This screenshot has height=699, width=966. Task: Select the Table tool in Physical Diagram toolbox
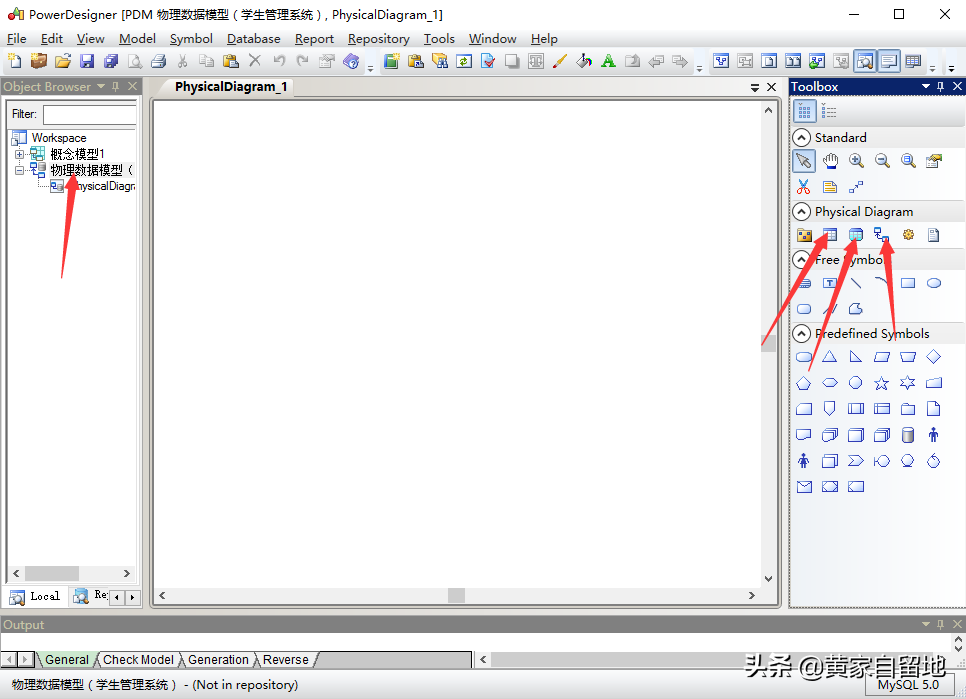[x=830, y=236]
